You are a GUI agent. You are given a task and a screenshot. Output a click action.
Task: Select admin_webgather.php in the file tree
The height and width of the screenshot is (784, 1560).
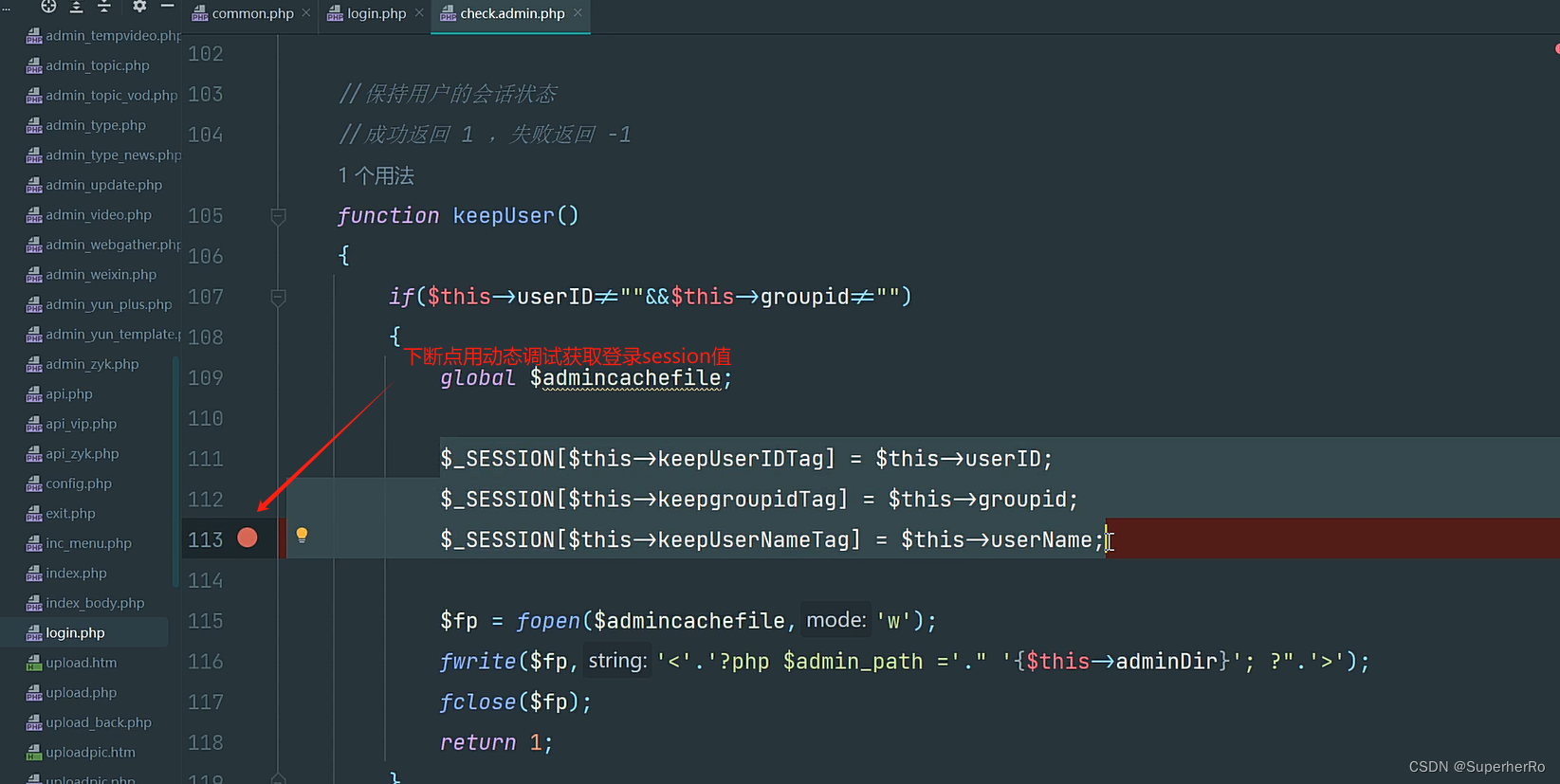coord(102,245)
